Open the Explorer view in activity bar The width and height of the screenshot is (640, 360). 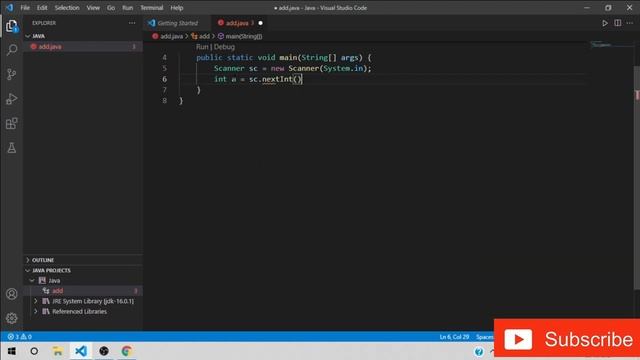[11, 26]
